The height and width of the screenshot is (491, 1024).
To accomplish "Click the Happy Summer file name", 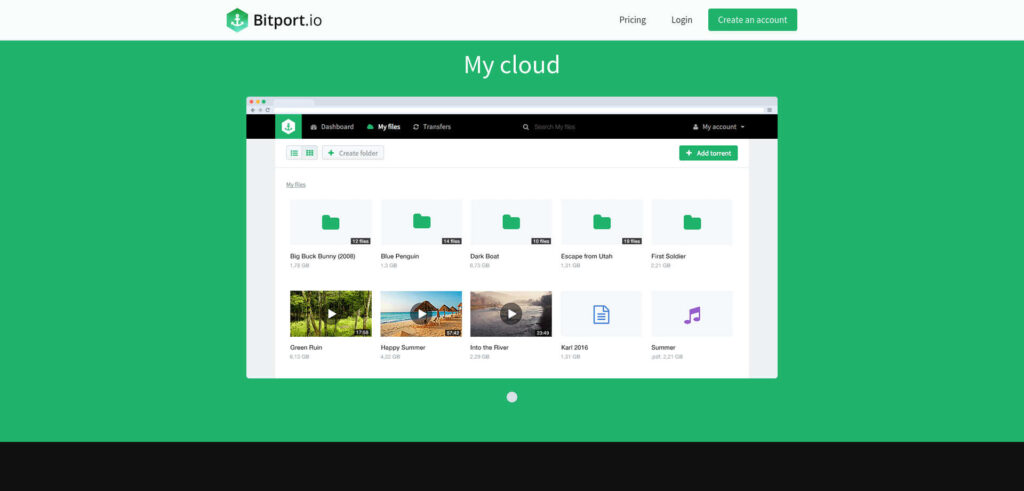I will [403, 348].
